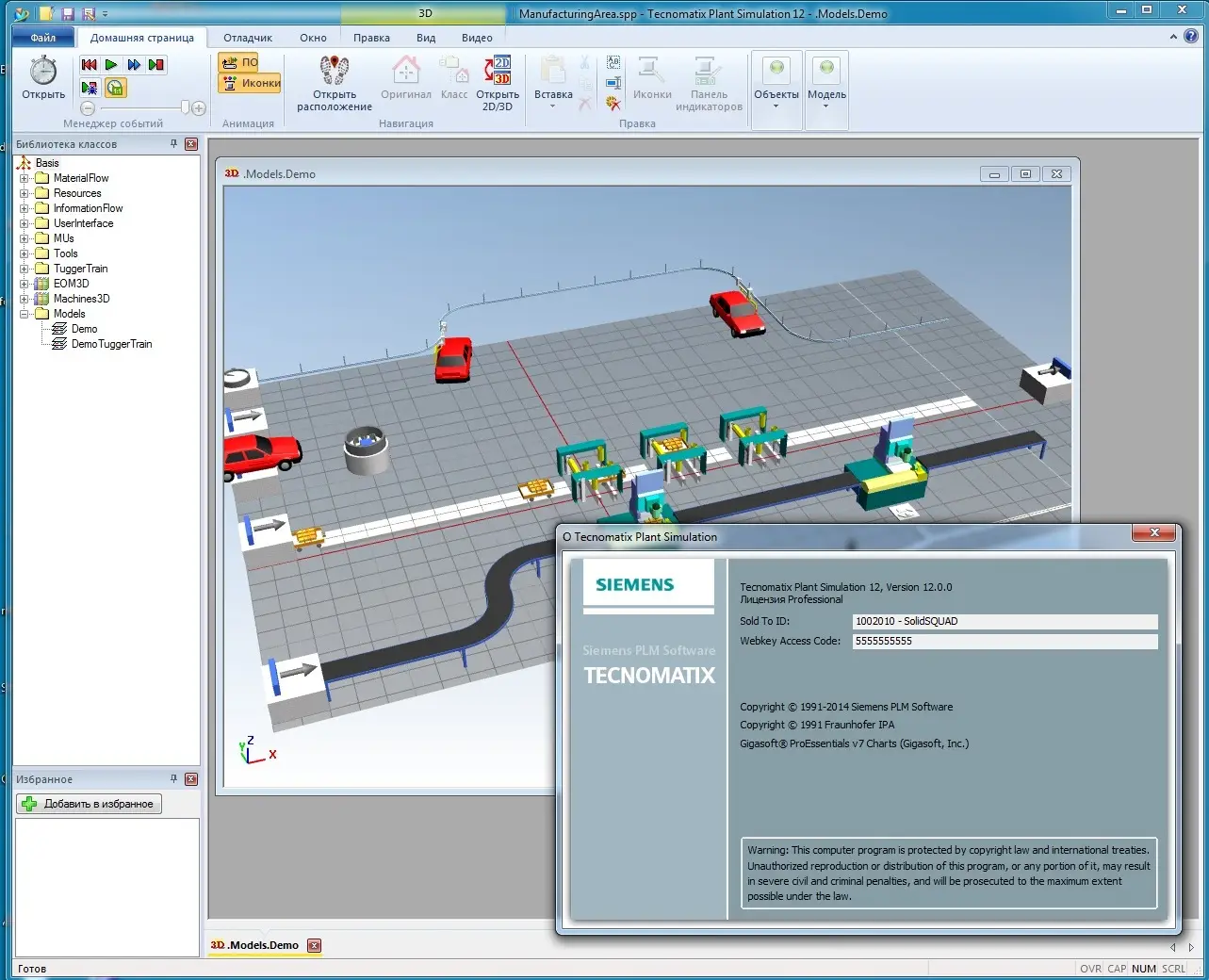This screenshot has height=980, width=1209.
Task: Click the red car on the upper track
Action: pyautogui.click(x=737, y=313)
